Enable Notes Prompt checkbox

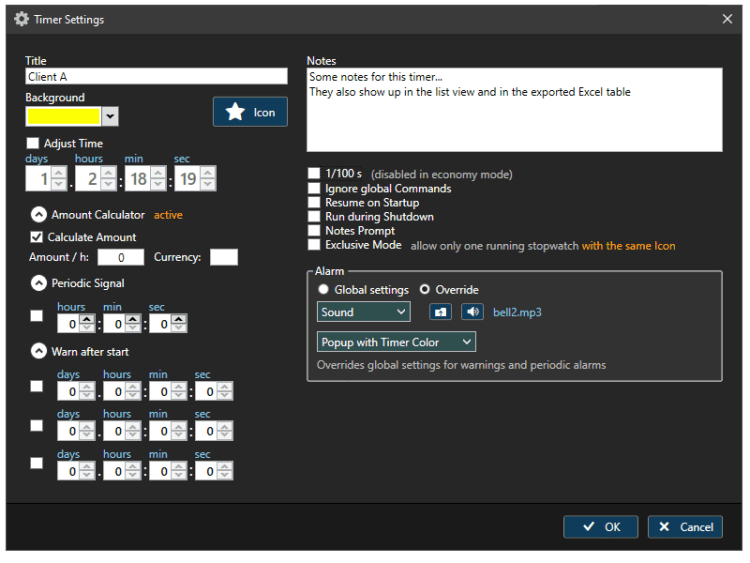(x=314, y=231)
